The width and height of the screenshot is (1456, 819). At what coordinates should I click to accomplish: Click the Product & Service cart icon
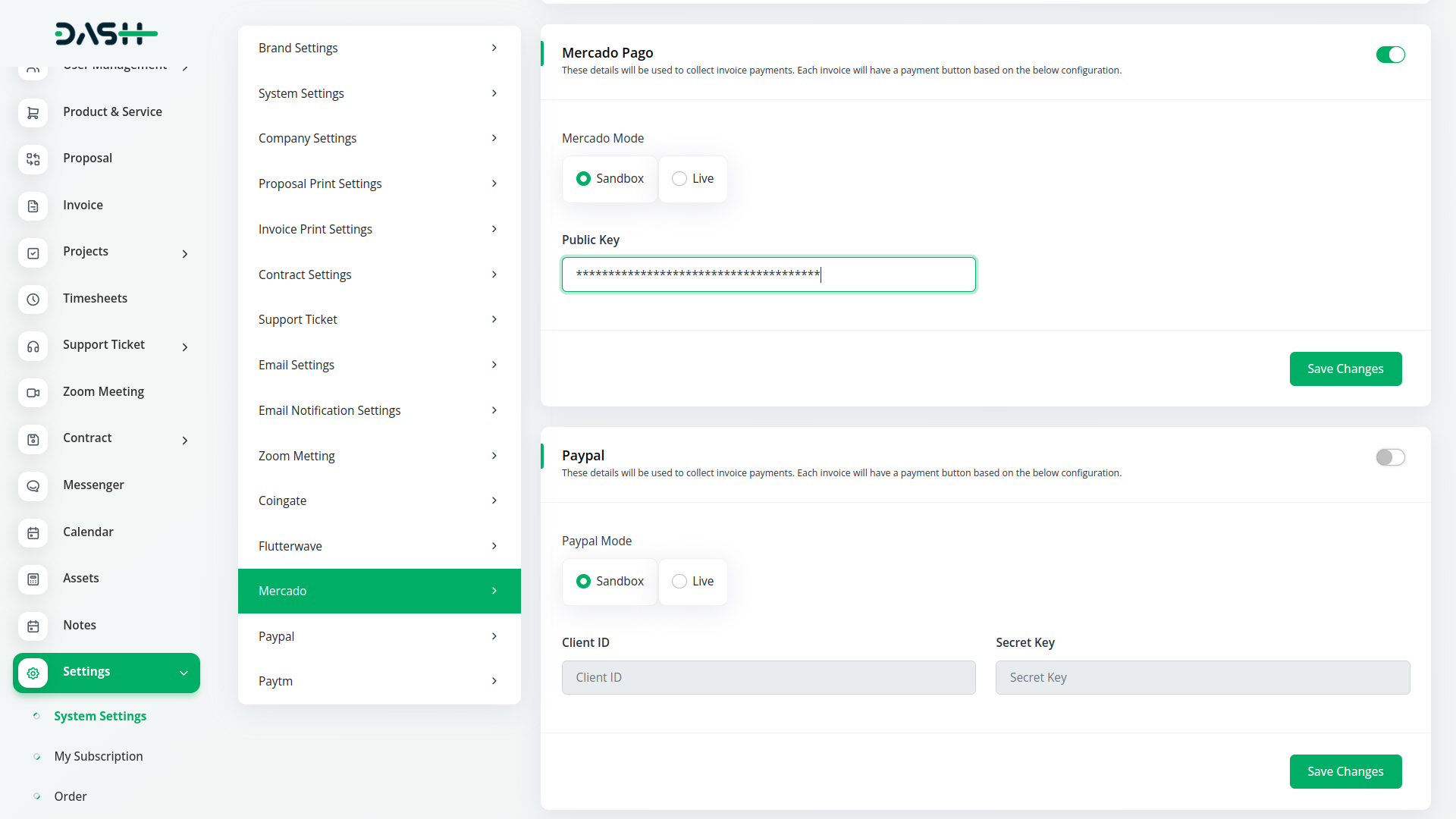click(33, 113)
